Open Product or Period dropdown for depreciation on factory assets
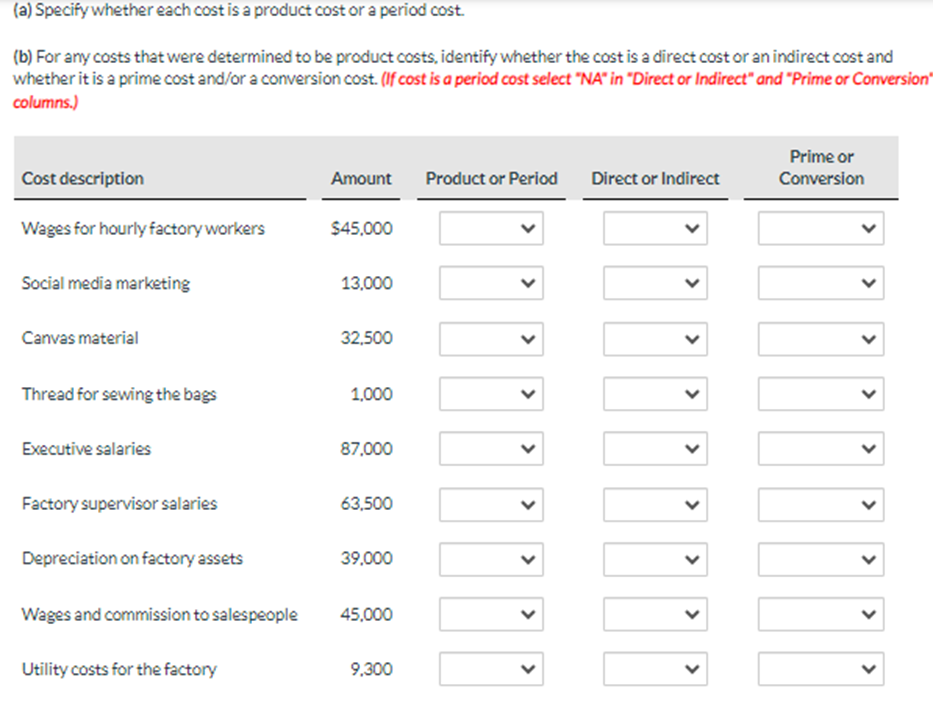The height and width of the screenshot is (722, 933). click(x=490, y=559)
